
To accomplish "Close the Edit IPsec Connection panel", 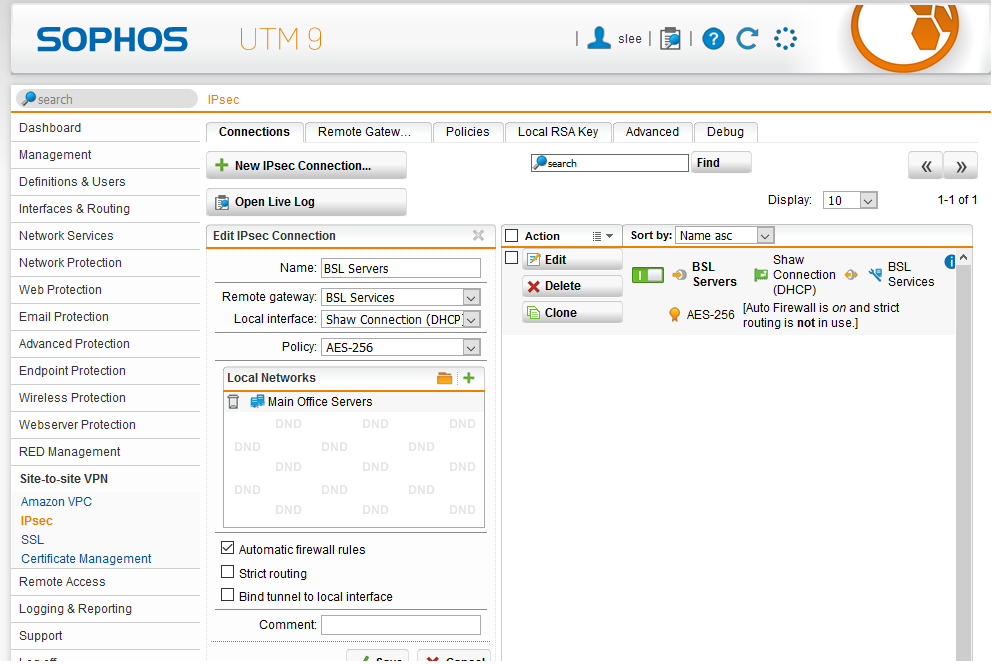I will pyautogui.click(x=478, y=235).
